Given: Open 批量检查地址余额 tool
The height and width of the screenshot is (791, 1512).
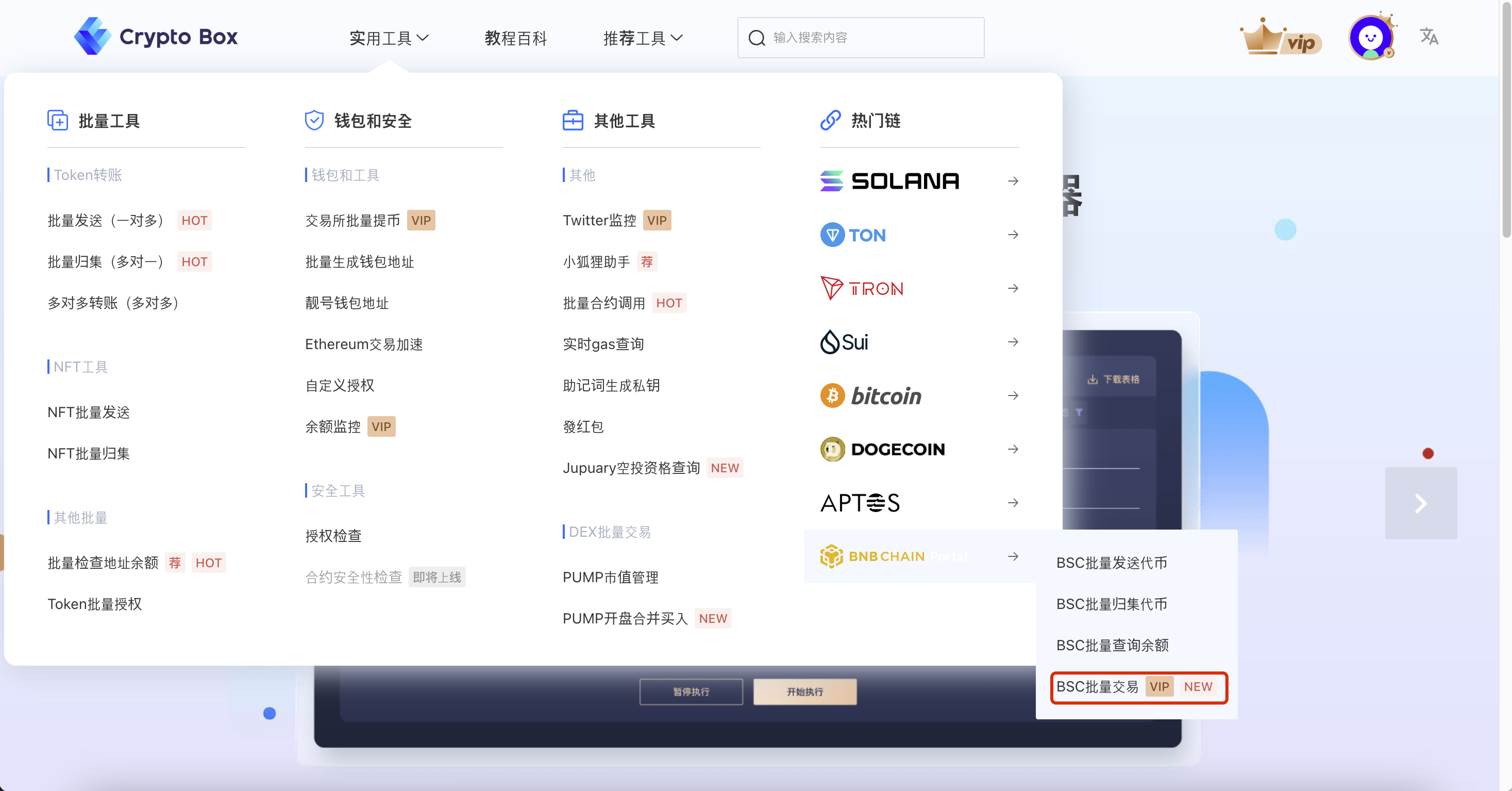Looking at the screenshot, I should pyautogui.click(x=103, y=563).
